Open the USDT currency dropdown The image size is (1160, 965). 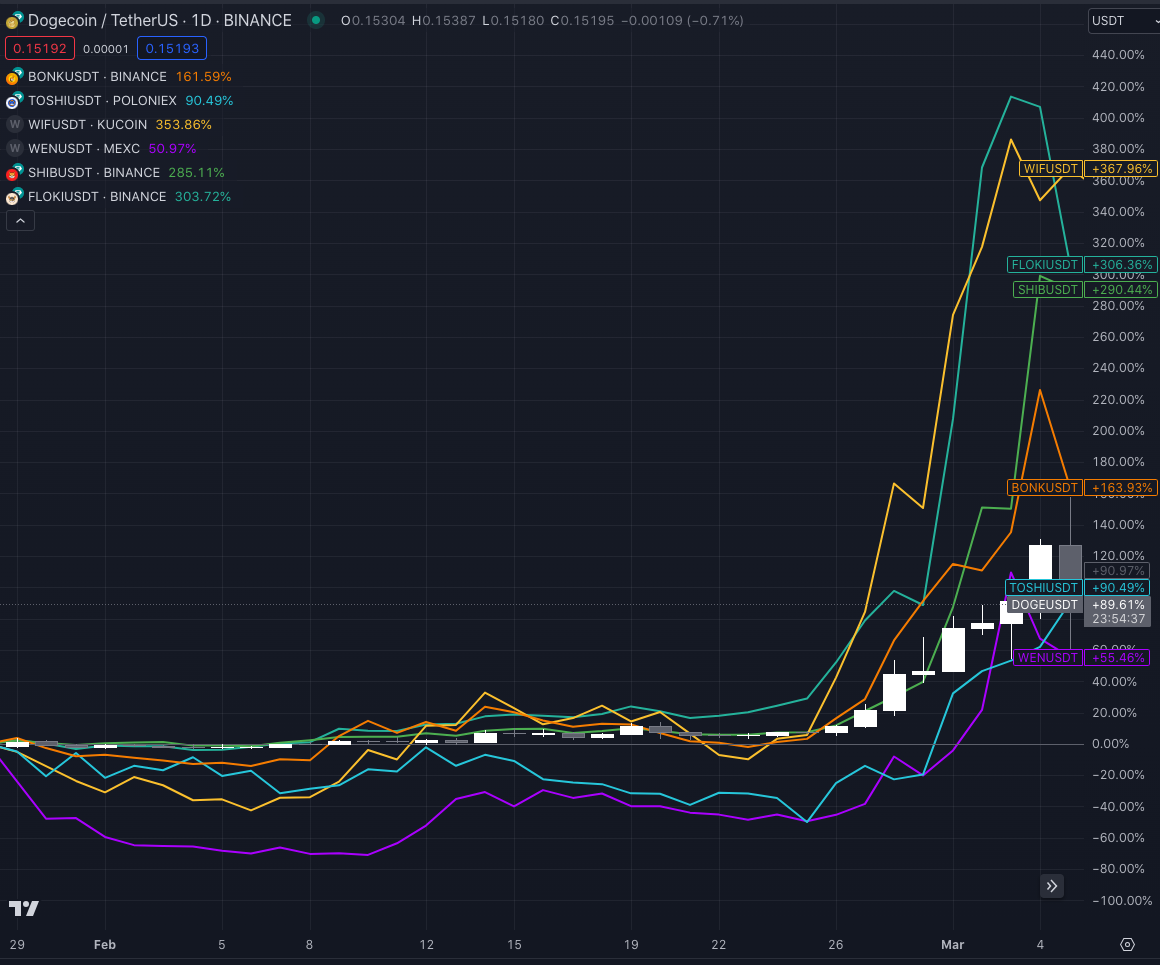point(1124,21)
